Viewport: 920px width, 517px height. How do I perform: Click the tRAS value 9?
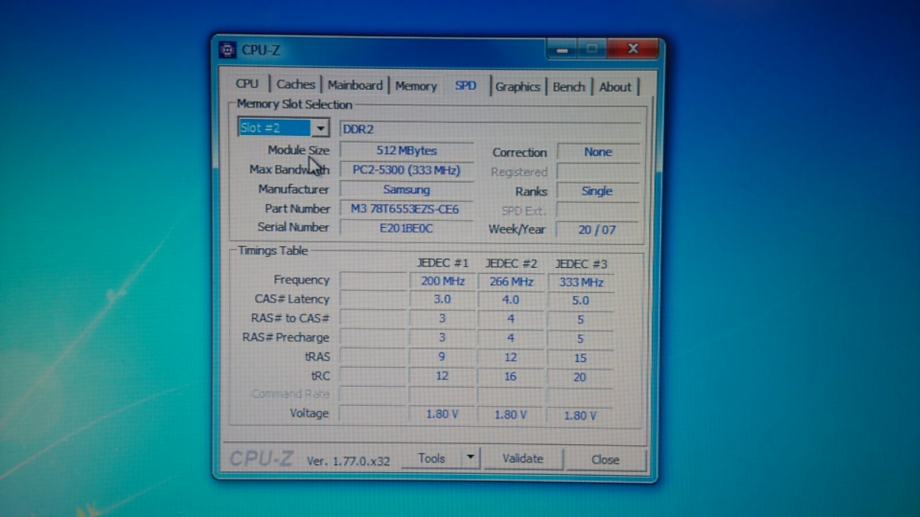[442, 357]
